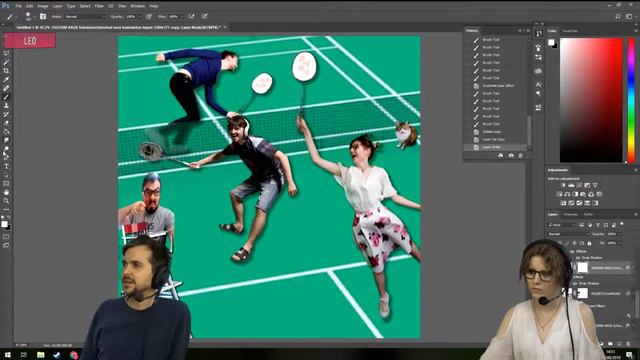
Task: Create new snapshot in History panel
Action: click(x=511, y=155)
